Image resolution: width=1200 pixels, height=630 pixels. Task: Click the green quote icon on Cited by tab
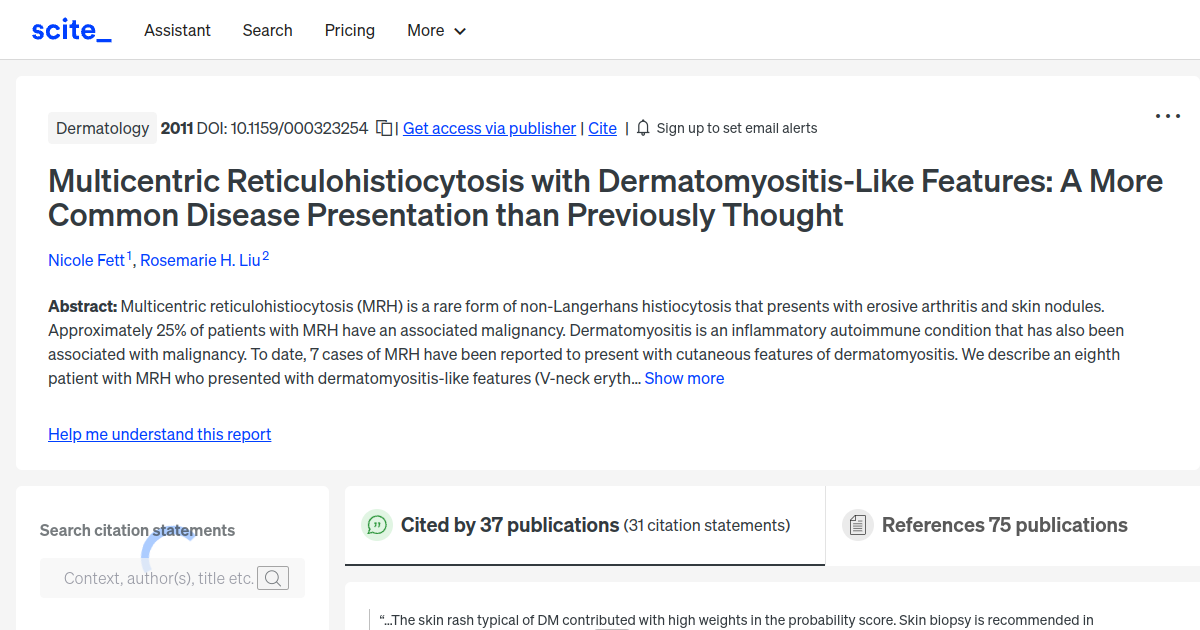(x=376, y=524)
